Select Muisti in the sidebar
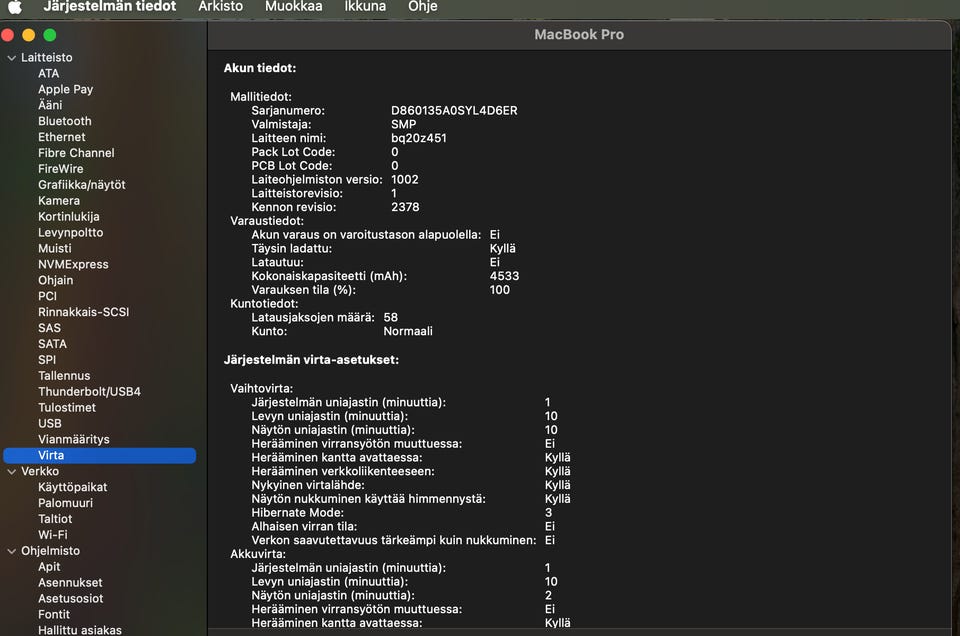Screen dimensions: 960x636 click(54, 249)
